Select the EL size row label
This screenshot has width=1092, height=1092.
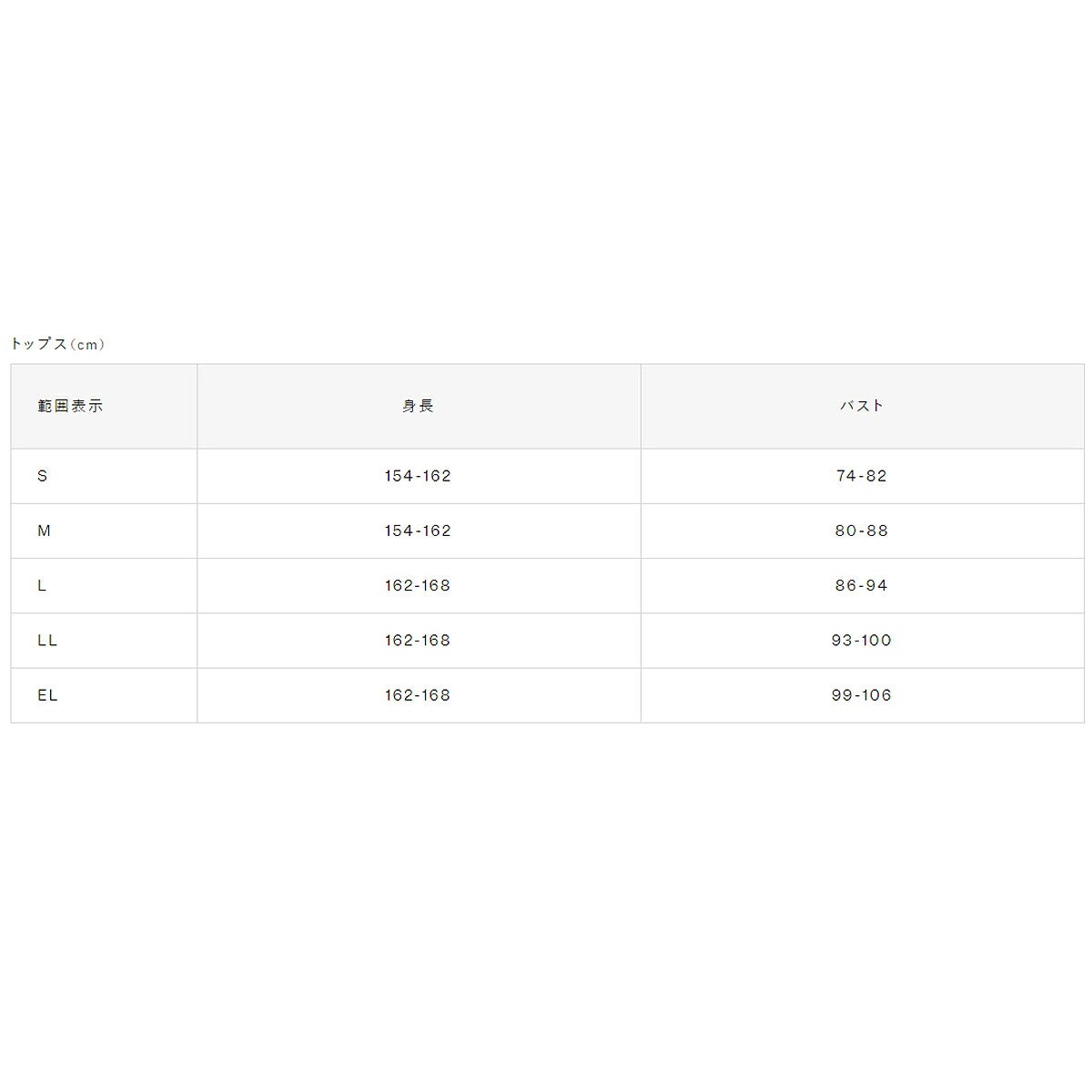coord(47,695)
